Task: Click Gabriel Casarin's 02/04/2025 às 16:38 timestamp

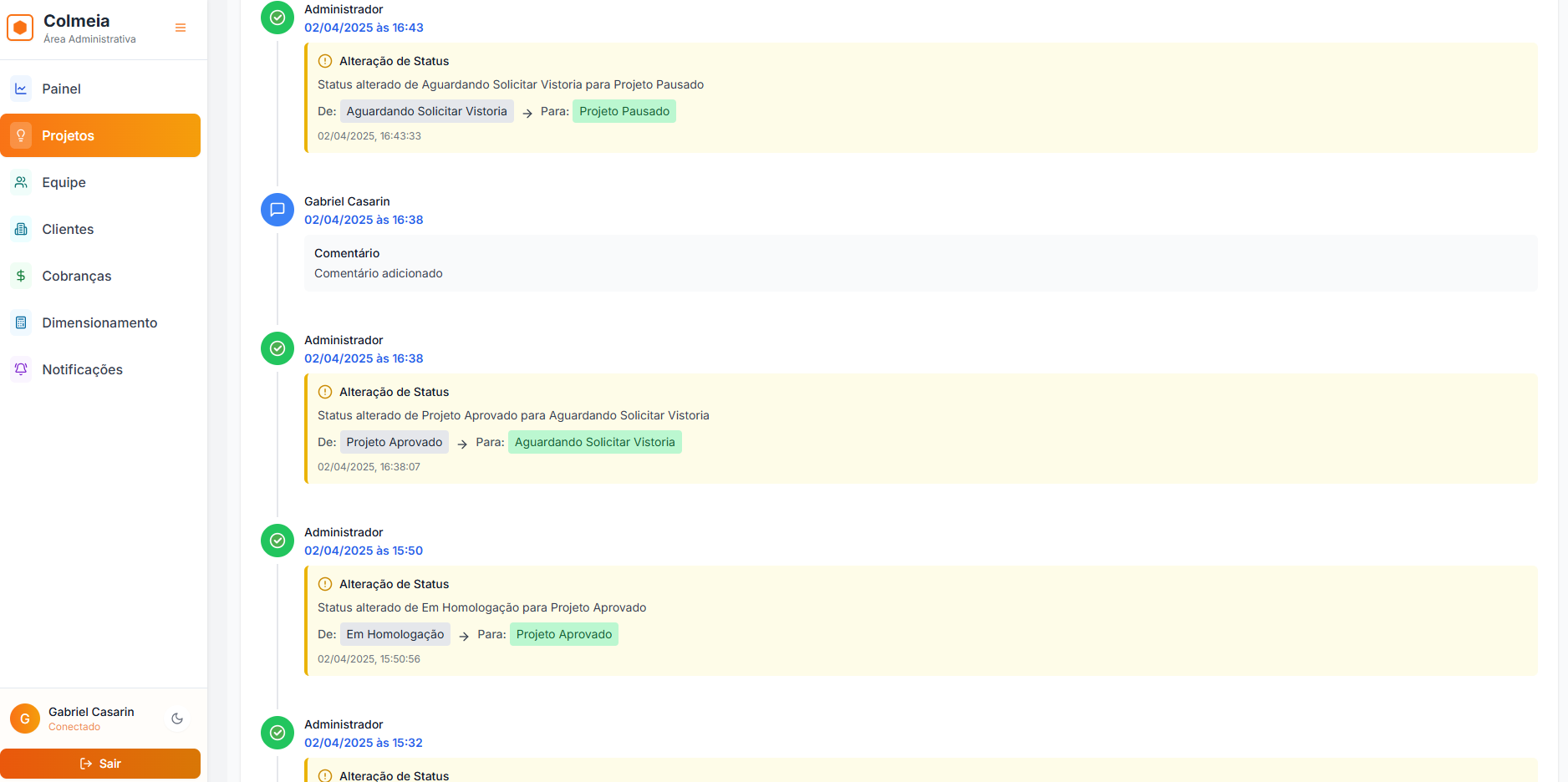Action: tap(364, 220)
